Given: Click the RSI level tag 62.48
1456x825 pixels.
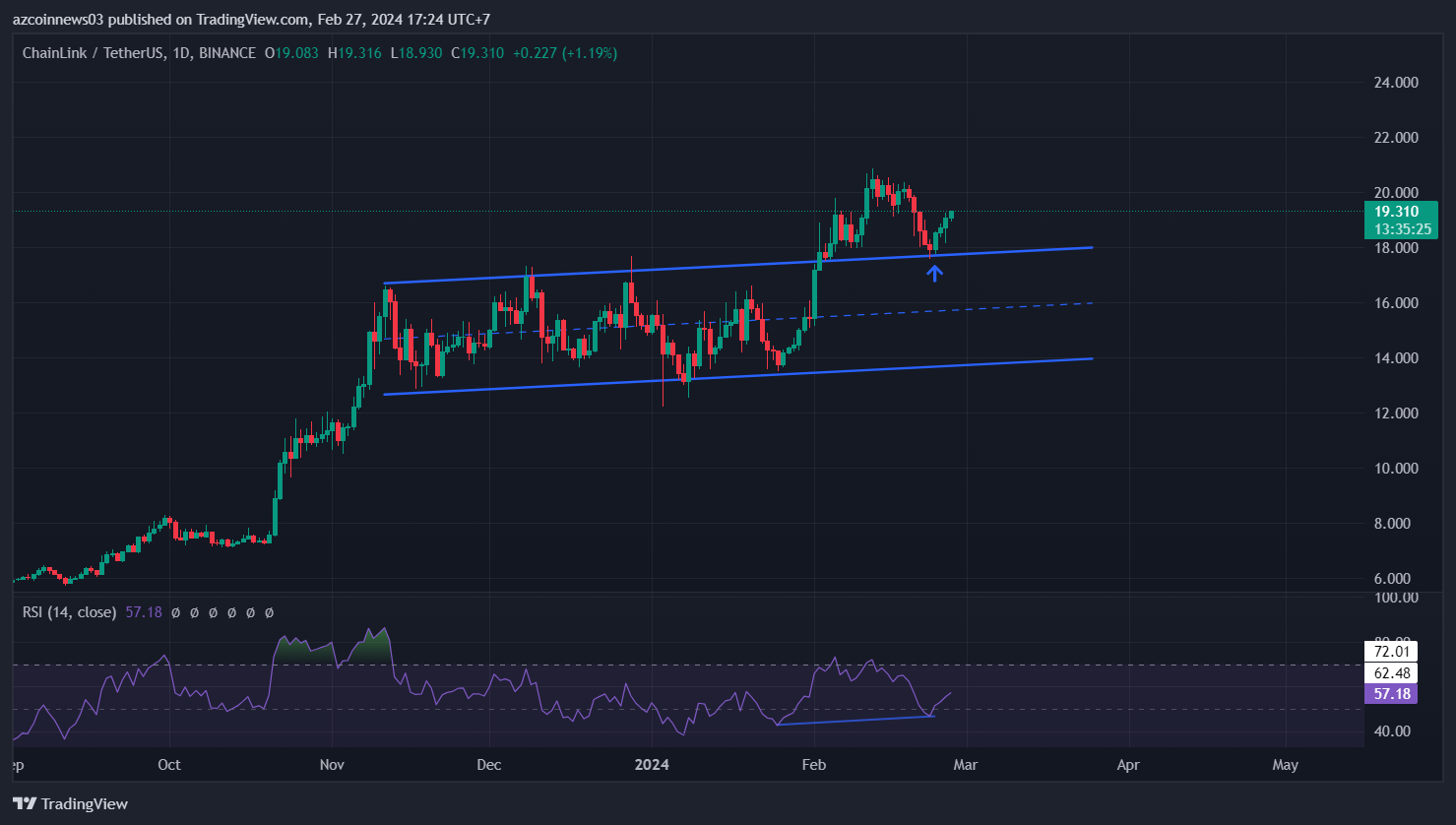Looking at the screenshot, I should [1392, 673].
